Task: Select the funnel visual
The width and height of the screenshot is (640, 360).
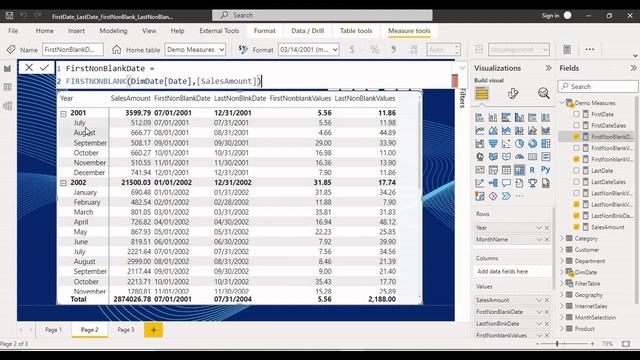Action: [x=493, y=144]
